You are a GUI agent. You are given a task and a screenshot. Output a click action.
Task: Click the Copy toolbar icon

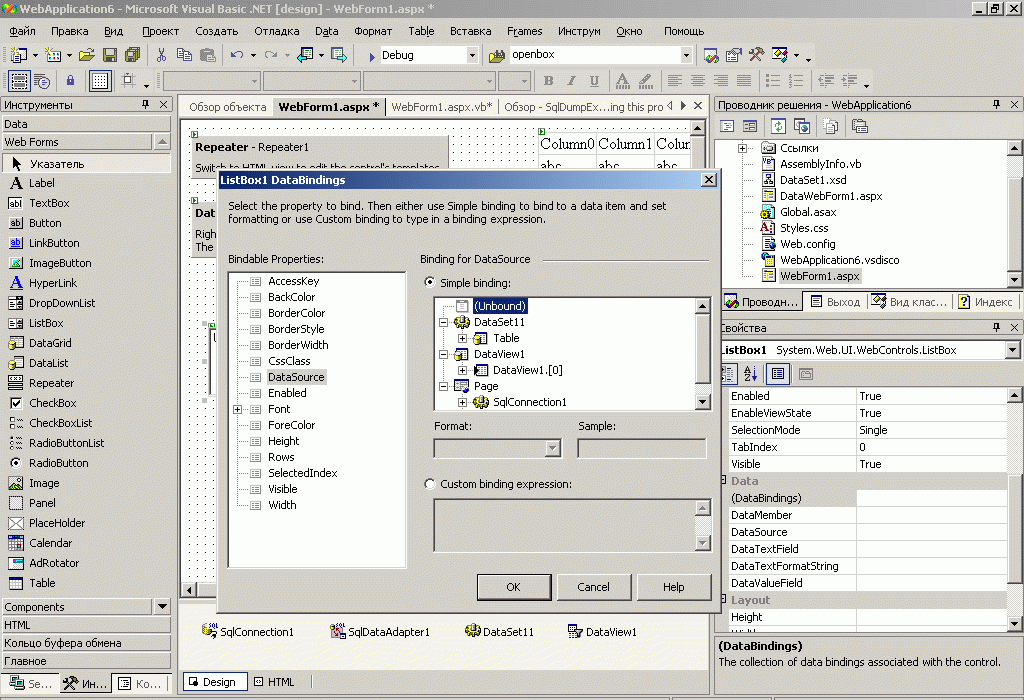tap(184, 56)
